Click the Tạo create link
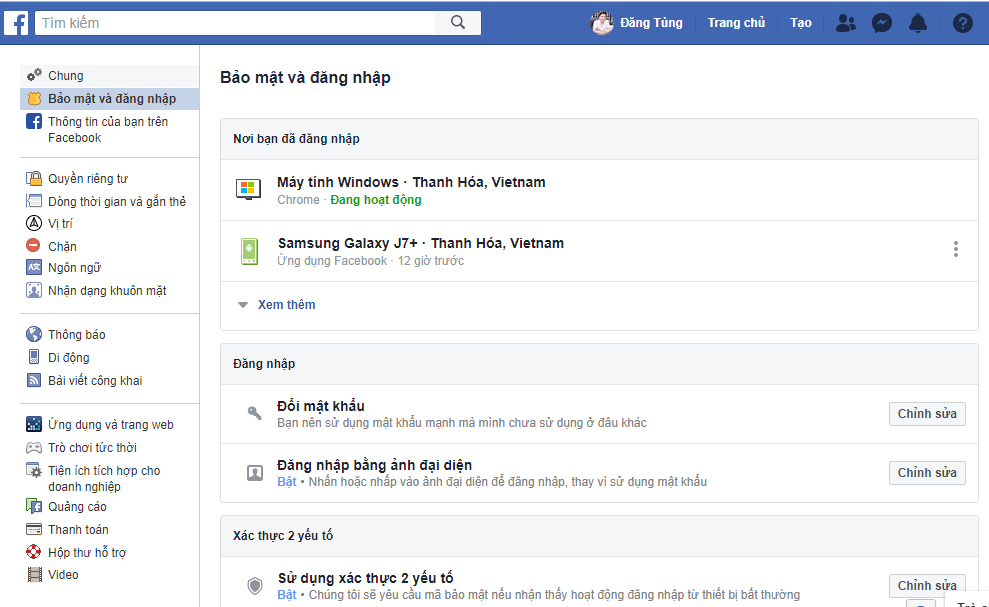989x607 pixels. (800, 23)
